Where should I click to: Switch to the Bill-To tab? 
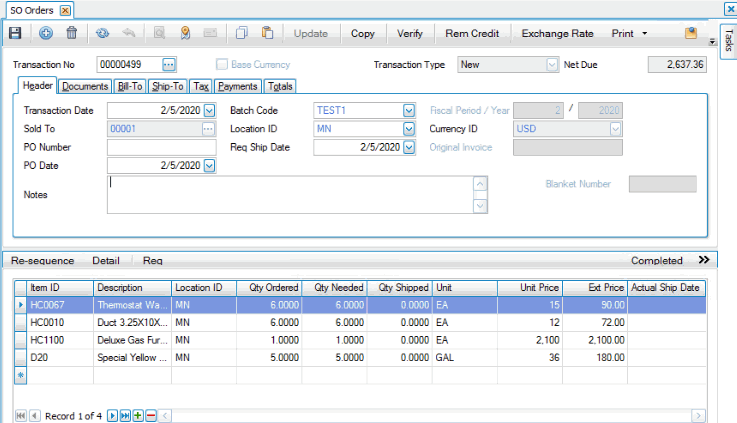(x=130, y=87)
